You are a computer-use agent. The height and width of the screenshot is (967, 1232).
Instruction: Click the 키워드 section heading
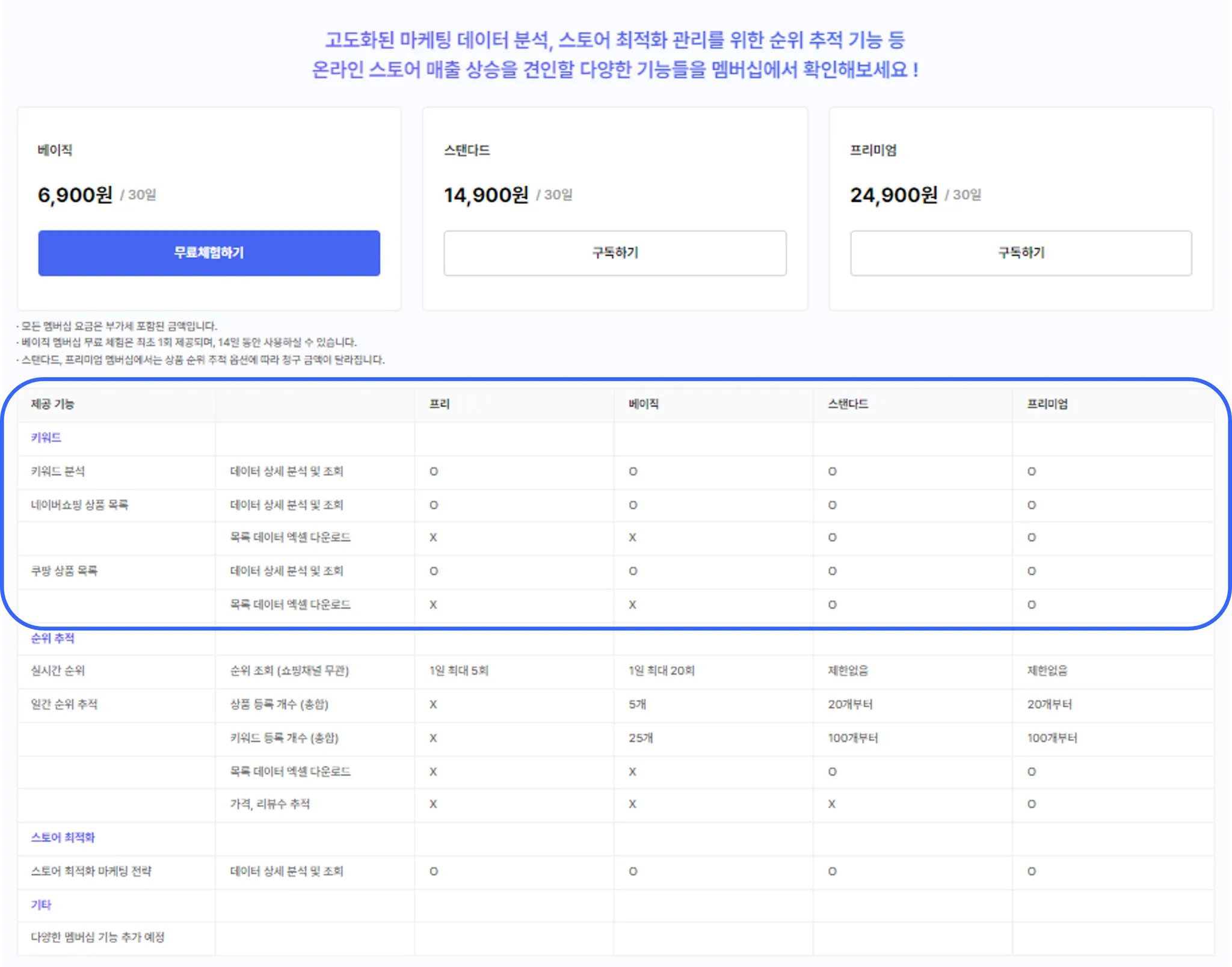(46, 438)
